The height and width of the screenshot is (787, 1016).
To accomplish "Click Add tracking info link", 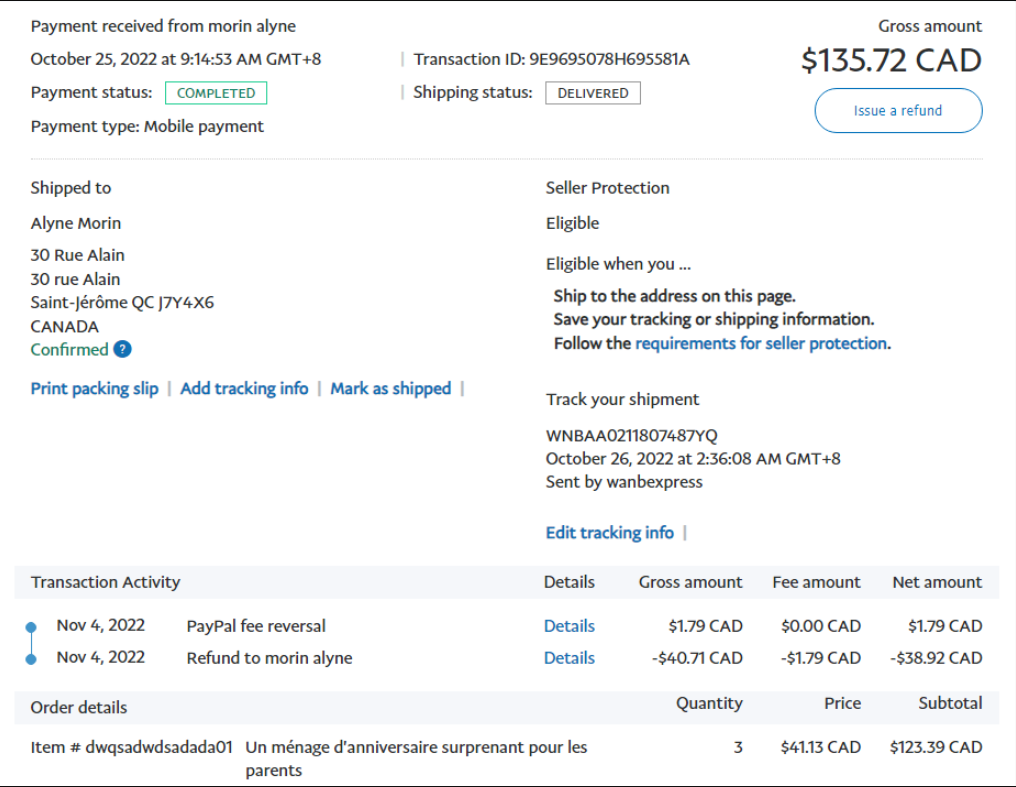I will coord(244,388).
